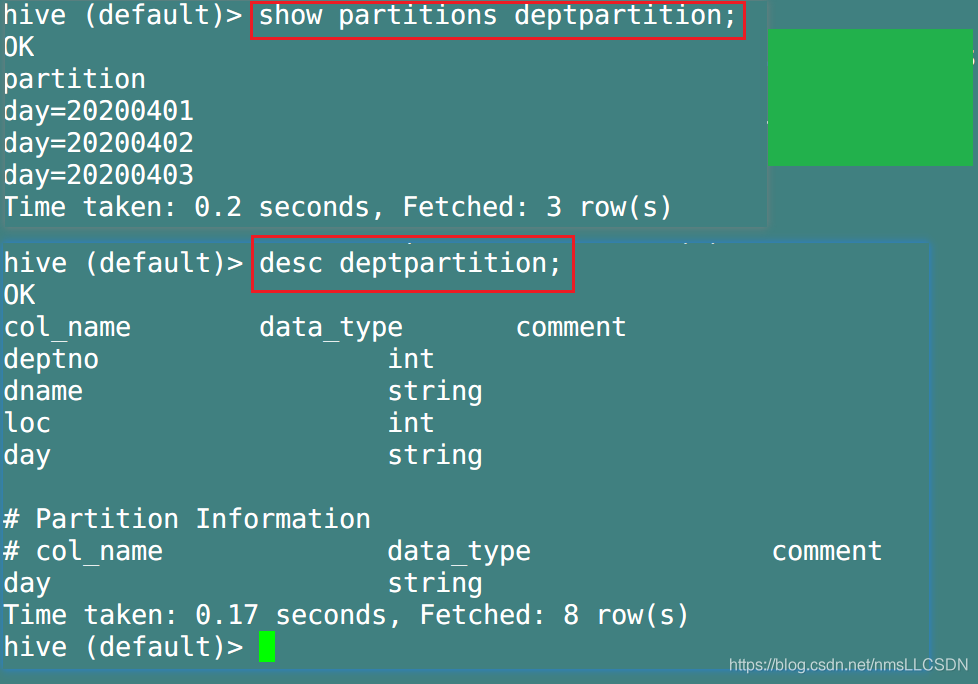Click the 'string' type in dname row
Viewport: 978px width, 684px height.
pos(435,392)
